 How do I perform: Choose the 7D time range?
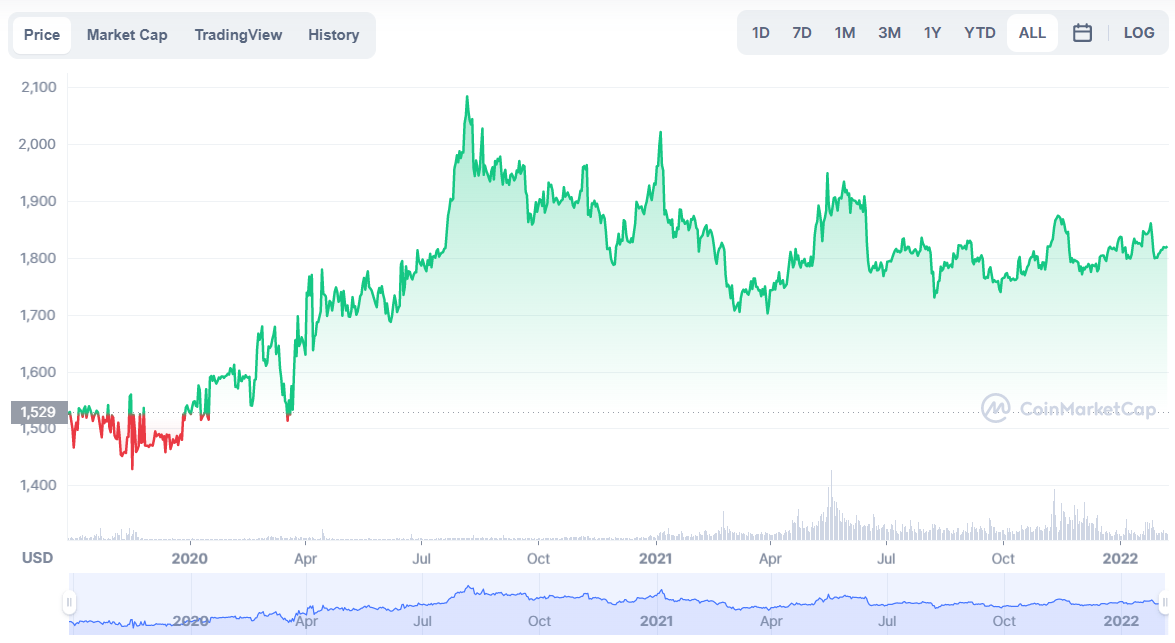pos(802,33)
